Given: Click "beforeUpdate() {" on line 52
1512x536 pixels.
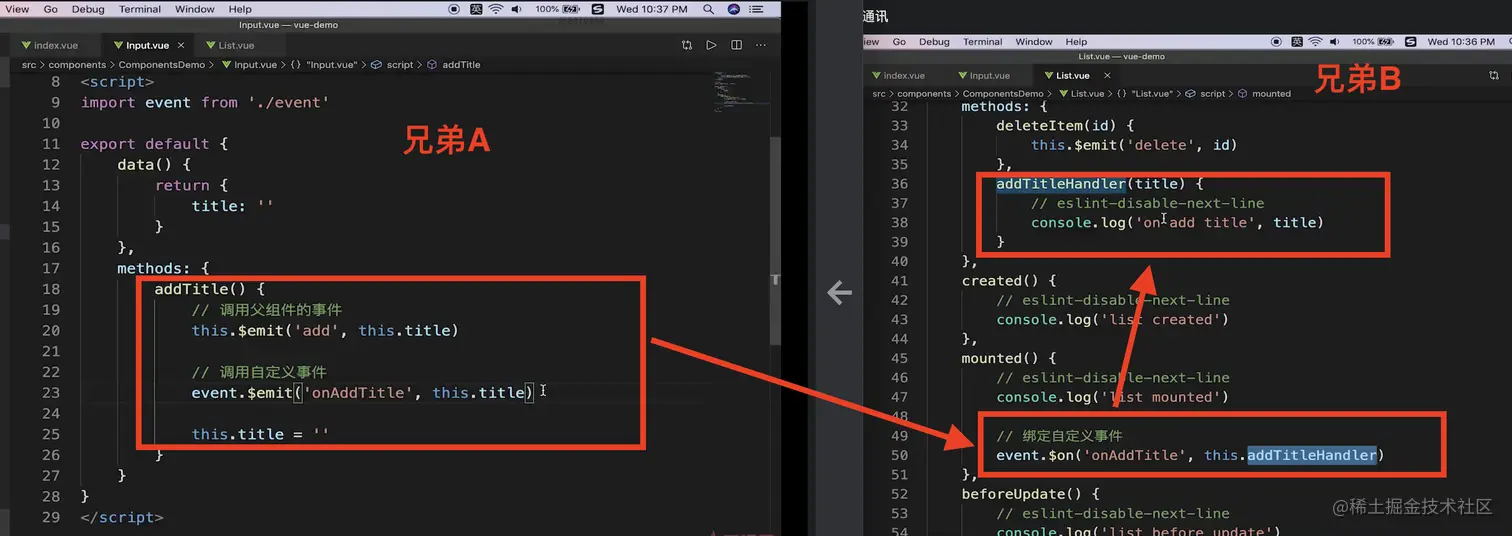Looking at the screenshot, I should [1030, 494].
